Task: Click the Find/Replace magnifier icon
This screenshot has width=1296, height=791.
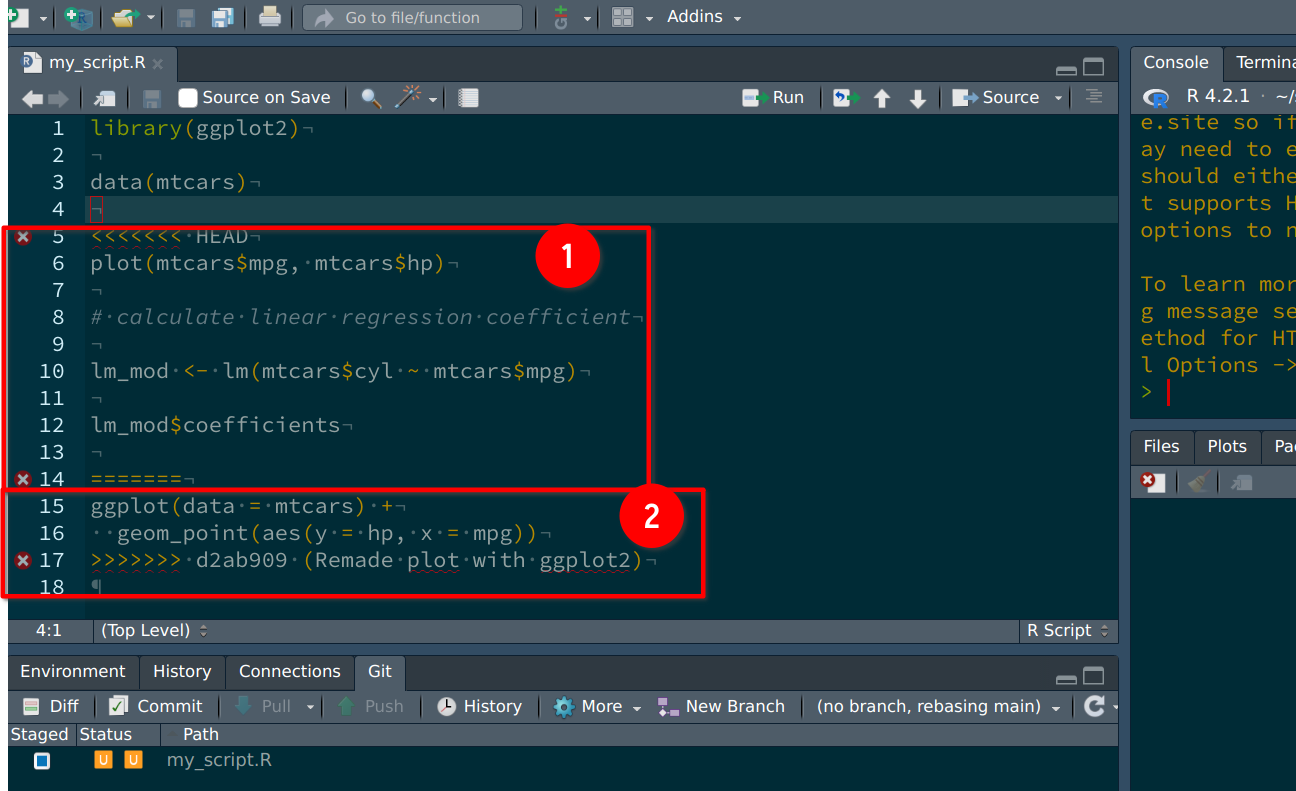Action: tap(371, 98)
